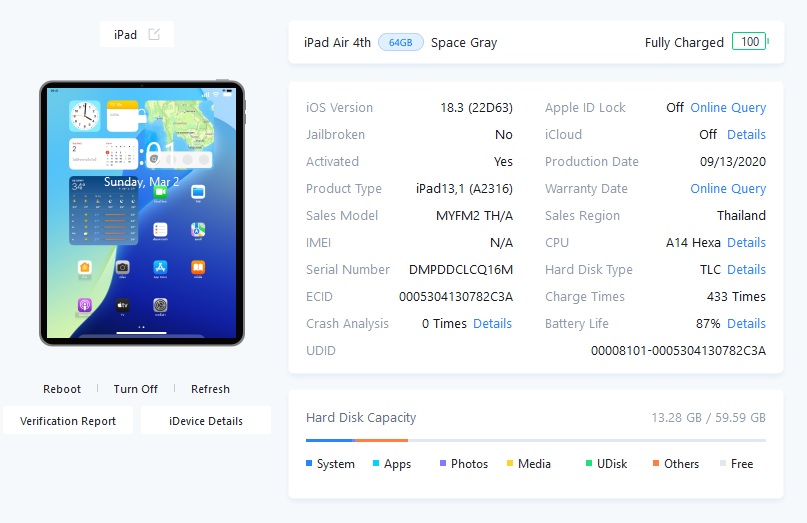This screenshot has width=807, height=523.
Task: Open Apple ID Lock Online Query
Action: [728, 108]
